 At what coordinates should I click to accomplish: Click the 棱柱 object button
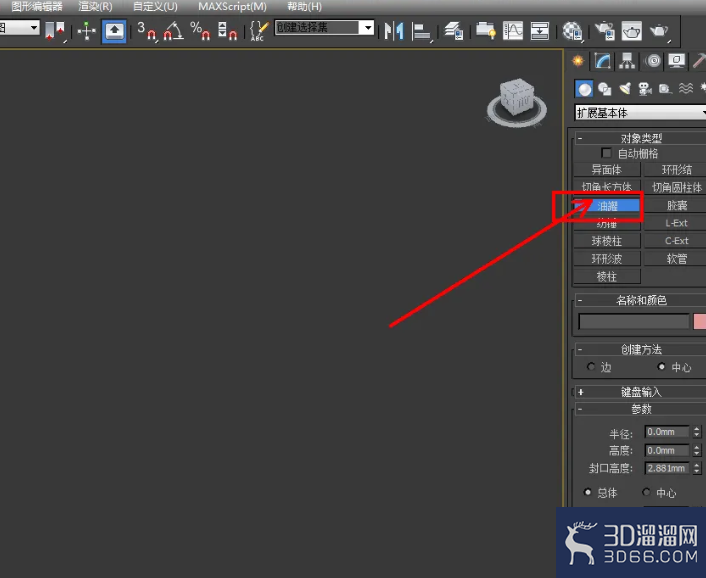click(606, 276)
